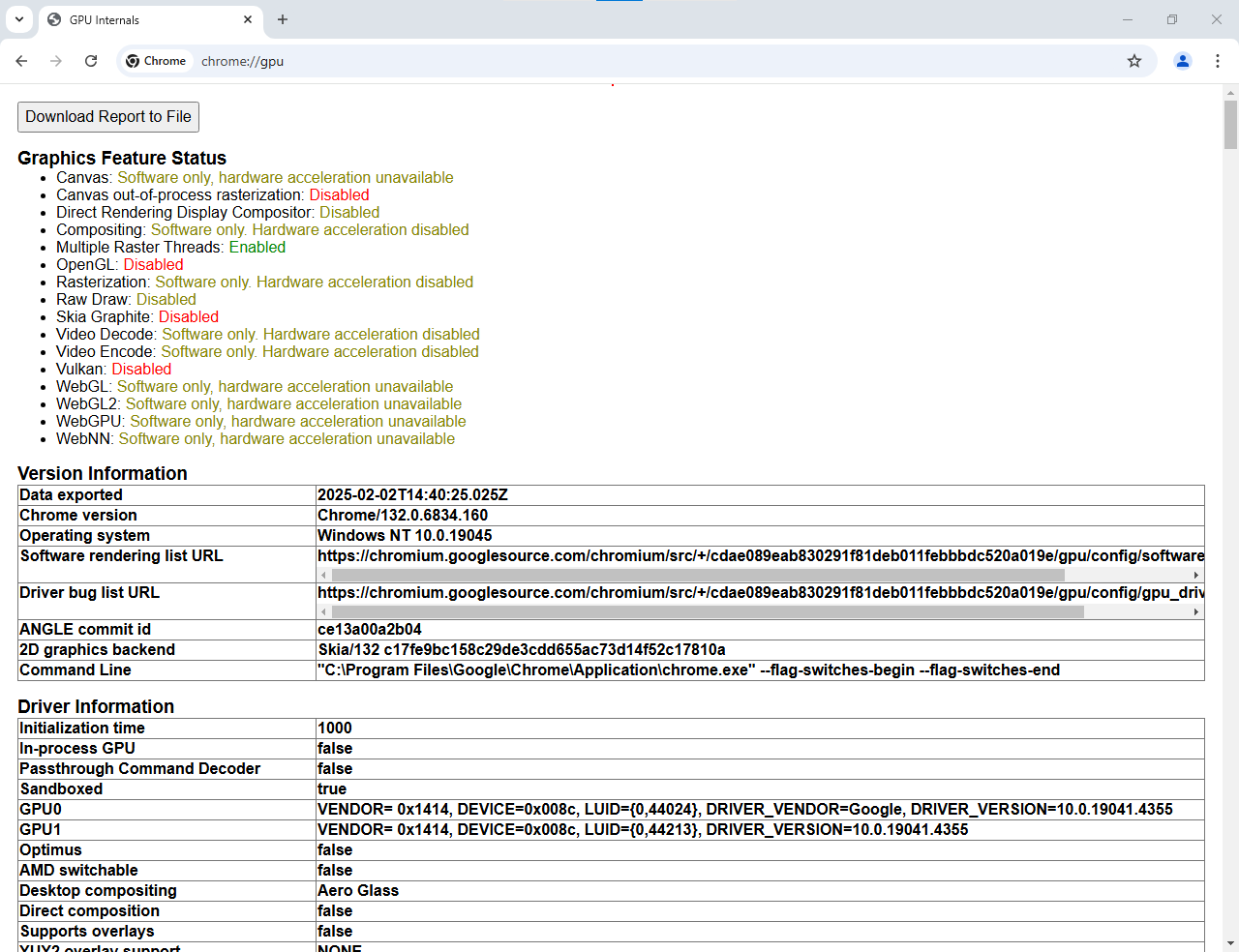The image size is (1239, 952).
Task: Open the tab search dropdown arrow
Action: coord(19,19)
